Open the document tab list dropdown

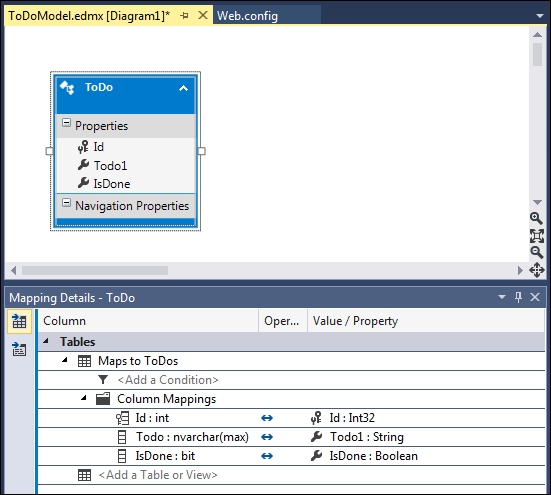click(x=540, y=16)
